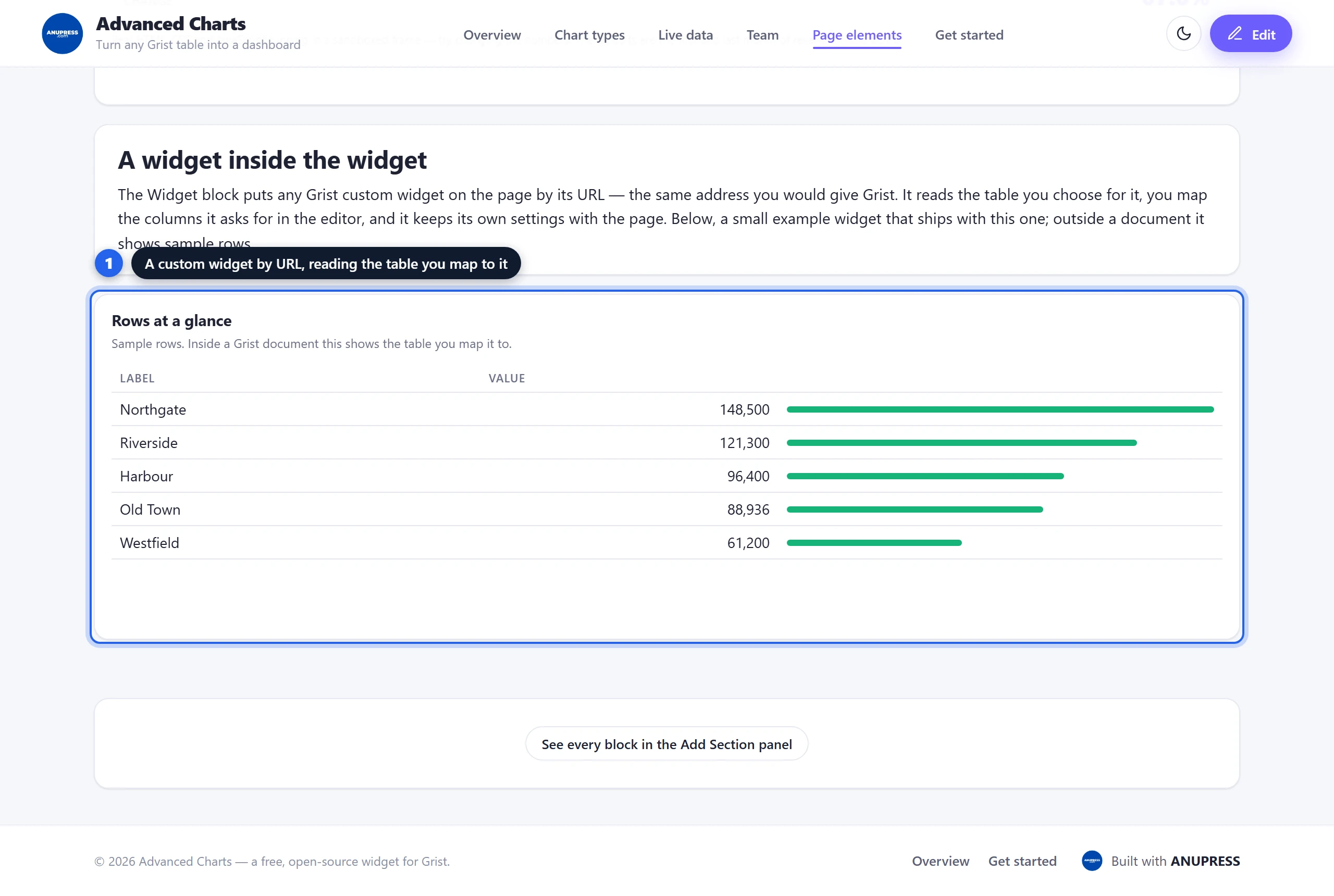Select the Page elements nav item
The image size is (1334, 896).
click(x=857, y=35)
